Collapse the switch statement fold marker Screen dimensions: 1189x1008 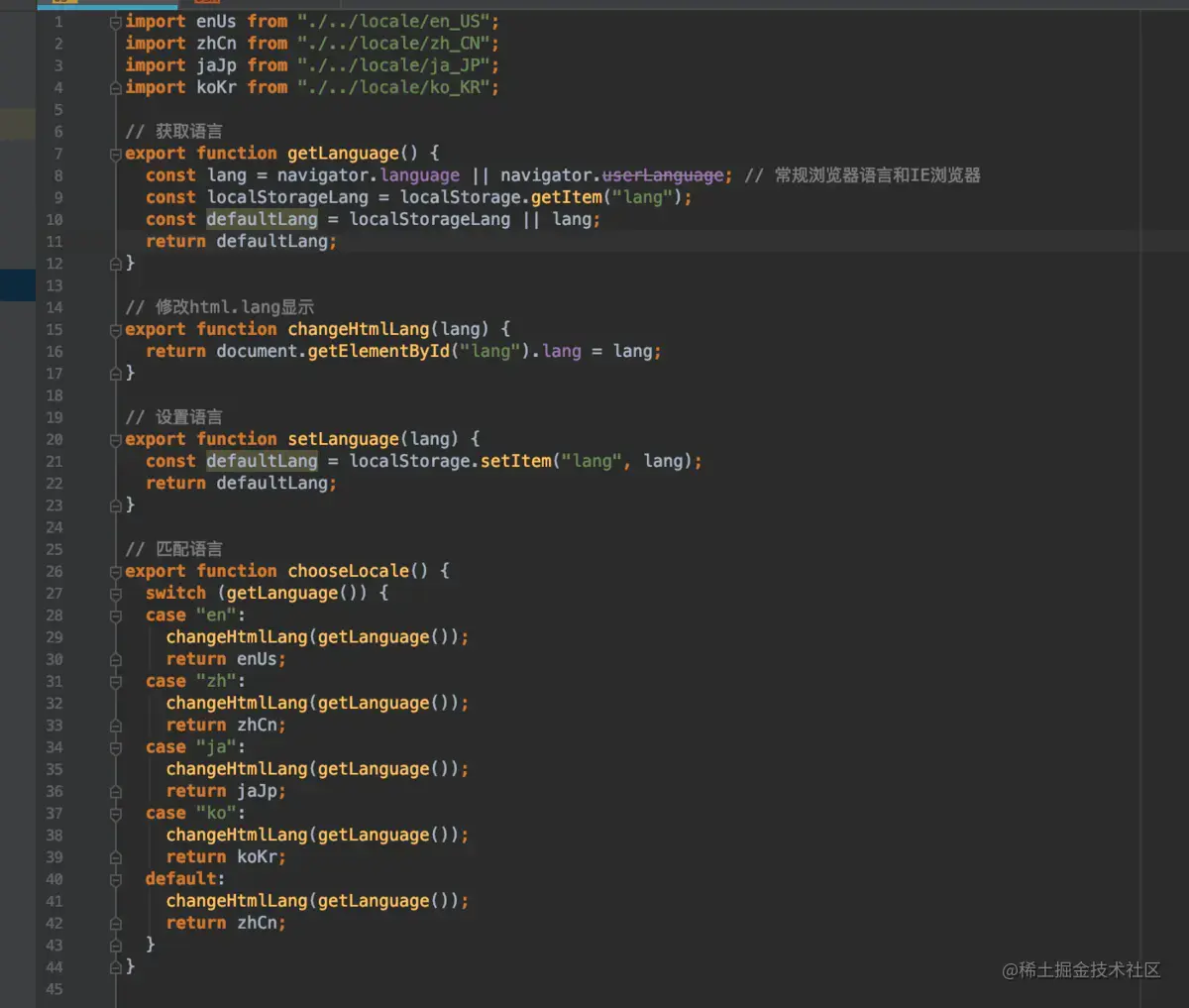[116, 594]
